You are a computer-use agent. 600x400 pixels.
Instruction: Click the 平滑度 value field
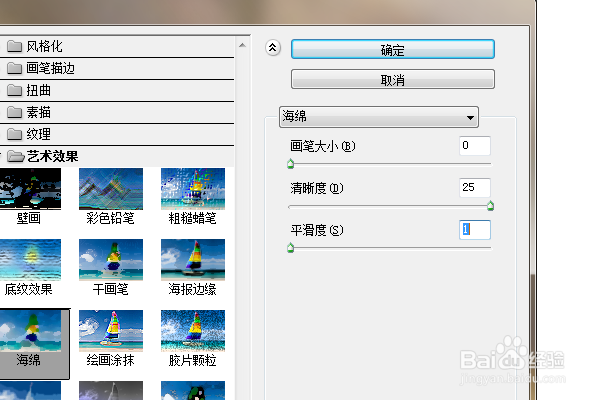click(475, 230)
